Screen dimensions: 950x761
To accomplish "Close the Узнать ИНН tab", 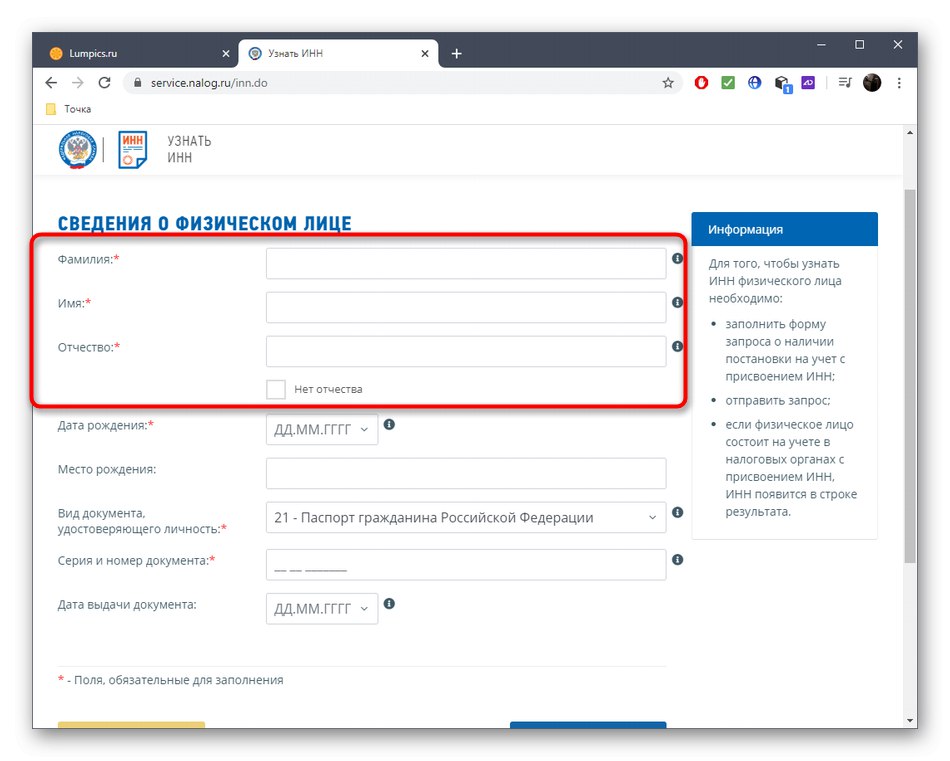I will (x=425, y=54).
